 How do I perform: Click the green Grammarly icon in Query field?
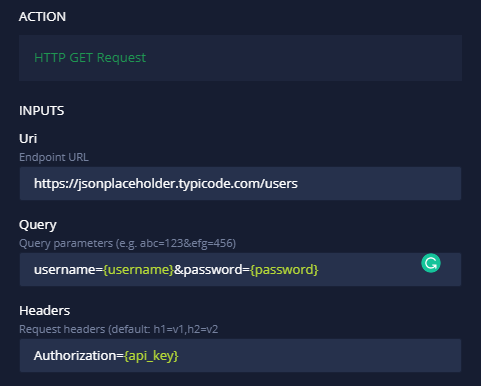pyautogui.click(x=431, y=263)
